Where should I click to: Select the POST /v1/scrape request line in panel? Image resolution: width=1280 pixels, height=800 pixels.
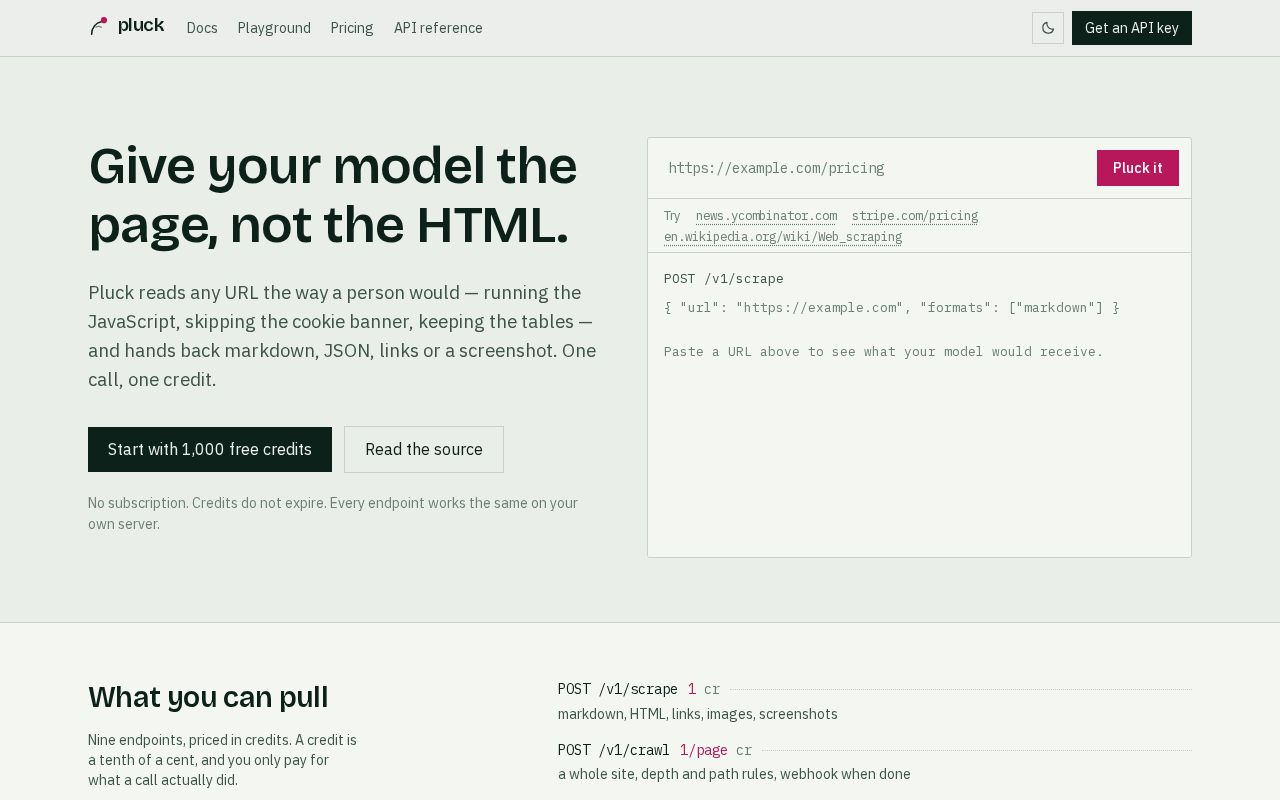pos(724,279)
